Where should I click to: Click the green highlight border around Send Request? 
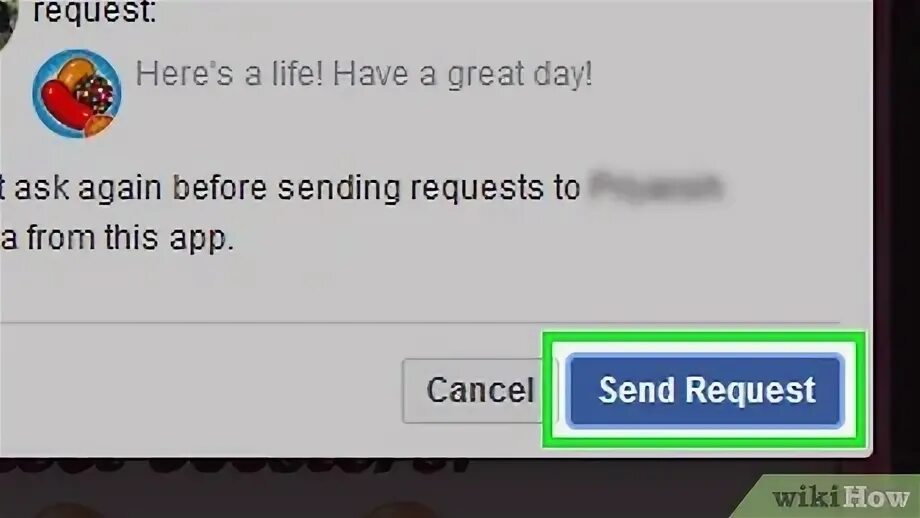[704, 336]
